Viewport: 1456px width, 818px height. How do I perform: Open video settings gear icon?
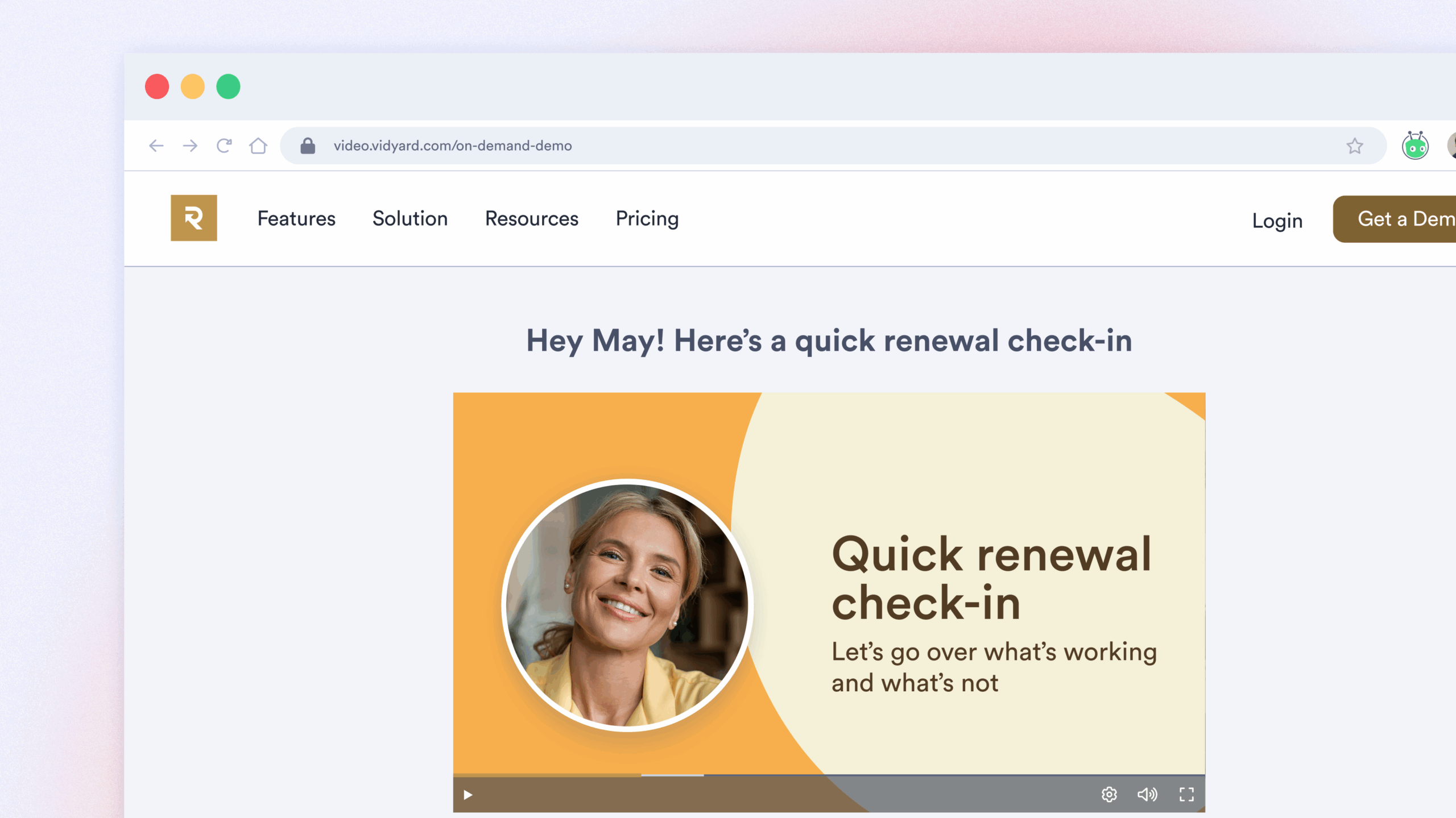(1109, 794)
